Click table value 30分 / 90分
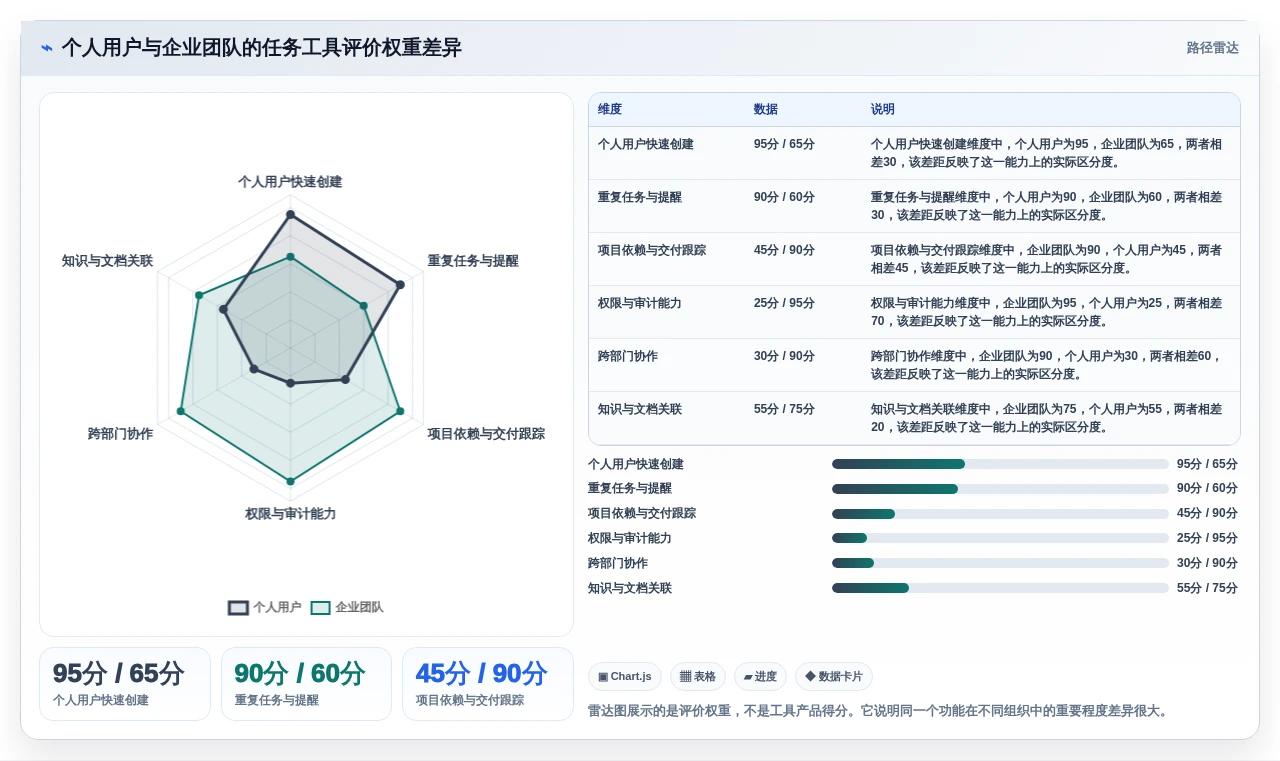This screenshot has width=1280, height=761. coord(784,356)
